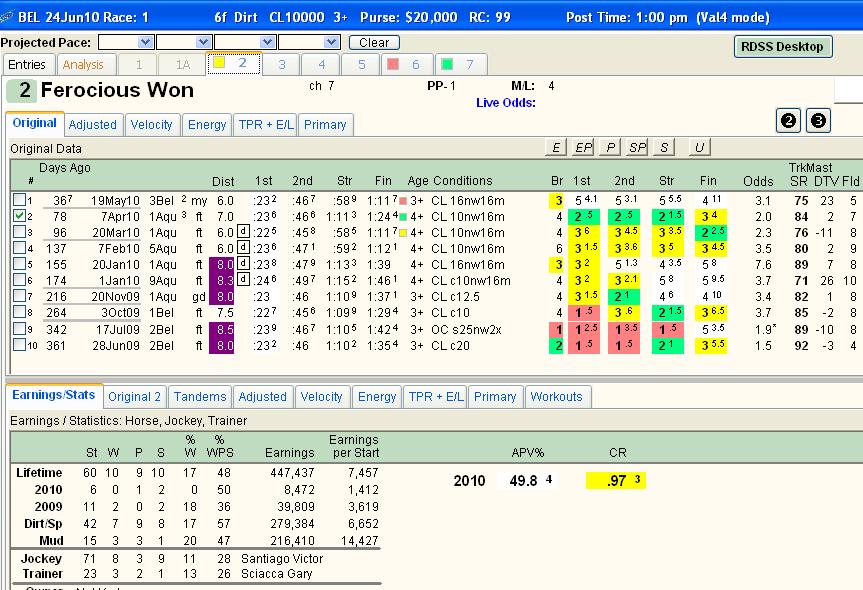Viewport: 863px width, 590px height.
Task: Click the boxed d marker on 20Mar10 row
Action: pos(243,231)
